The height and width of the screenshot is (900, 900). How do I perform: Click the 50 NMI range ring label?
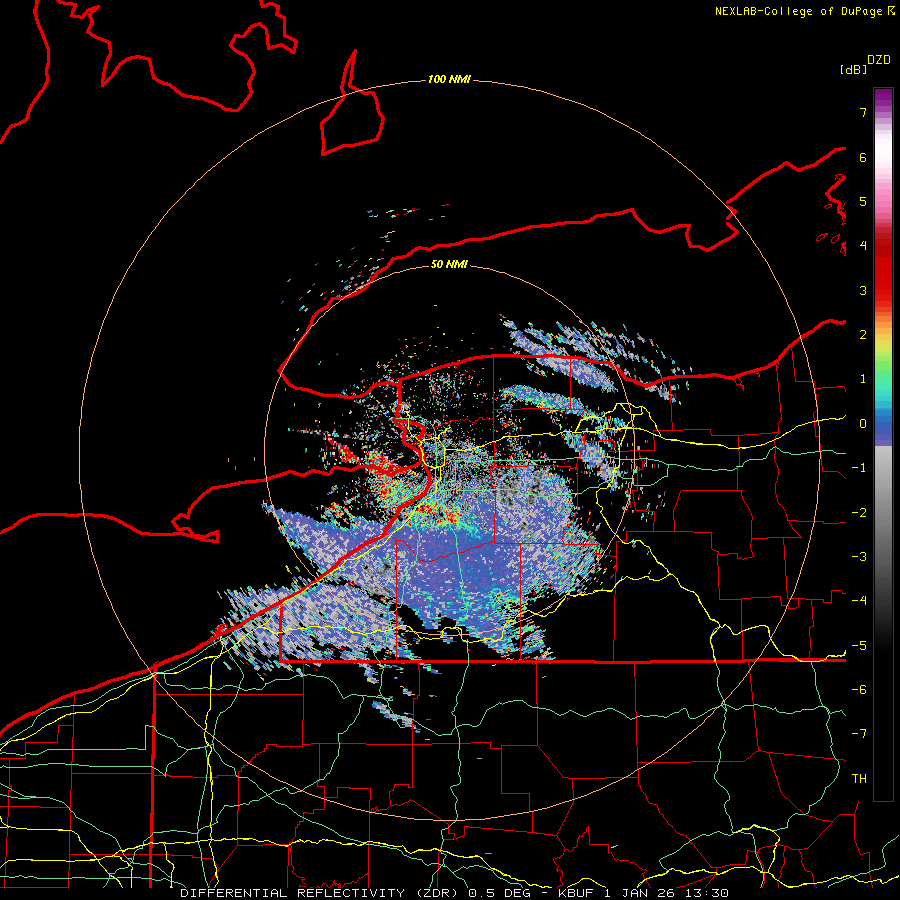449,264
